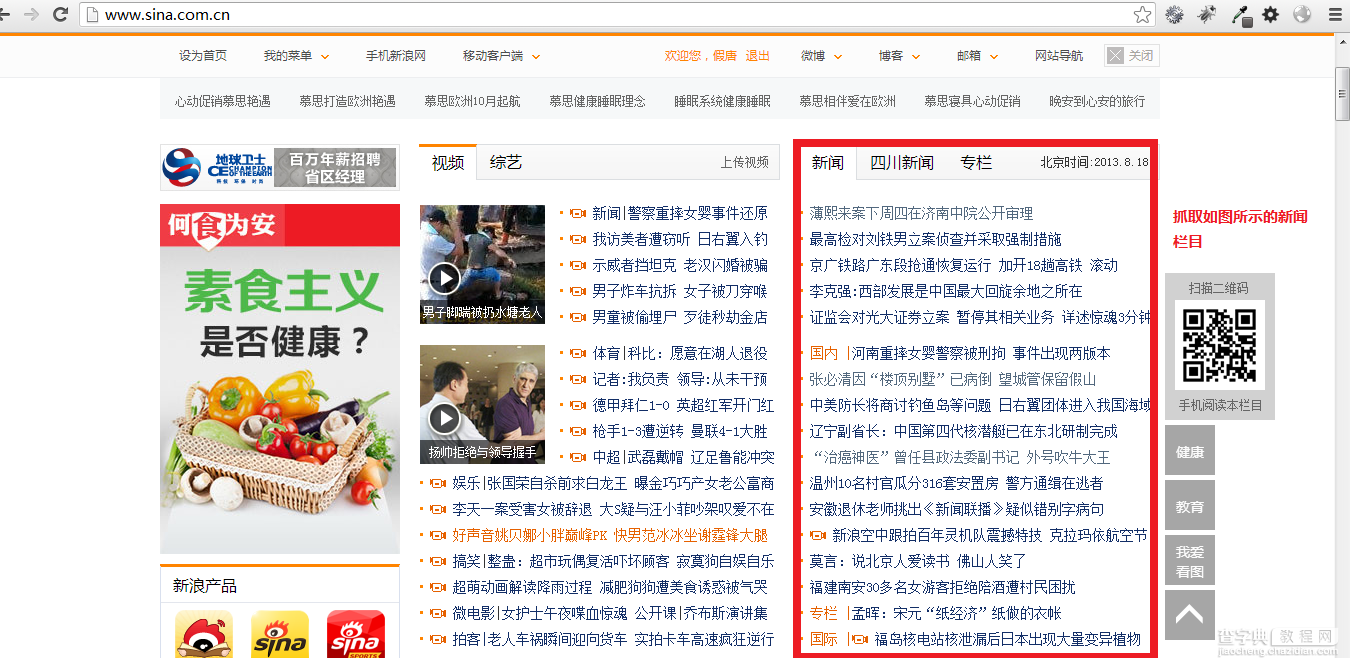Click the 退出 logout link
Screen dimensions: 1350x658
tap(758, 56)
